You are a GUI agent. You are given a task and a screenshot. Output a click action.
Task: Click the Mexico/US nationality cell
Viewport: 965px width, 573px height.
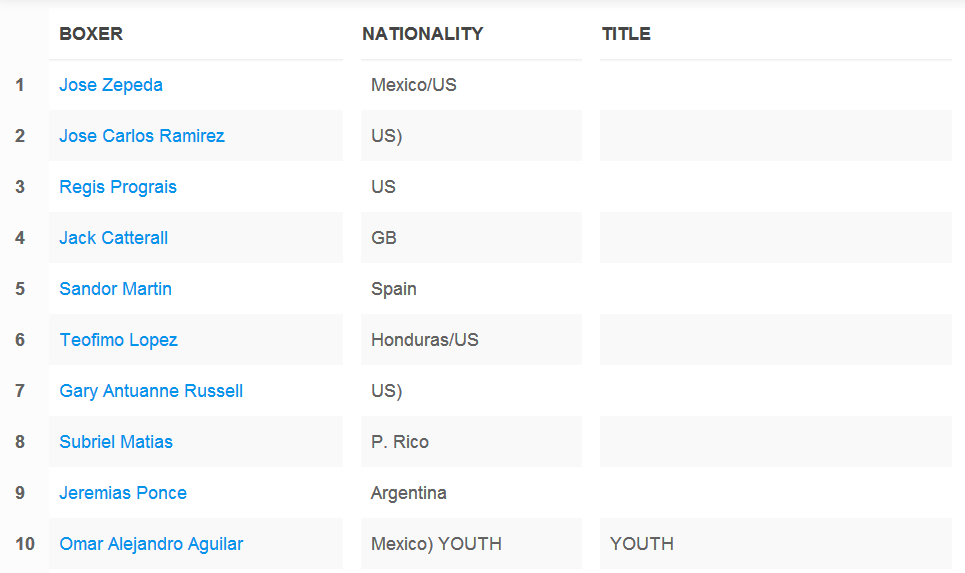pyautogui.click(x=471, y=85)
